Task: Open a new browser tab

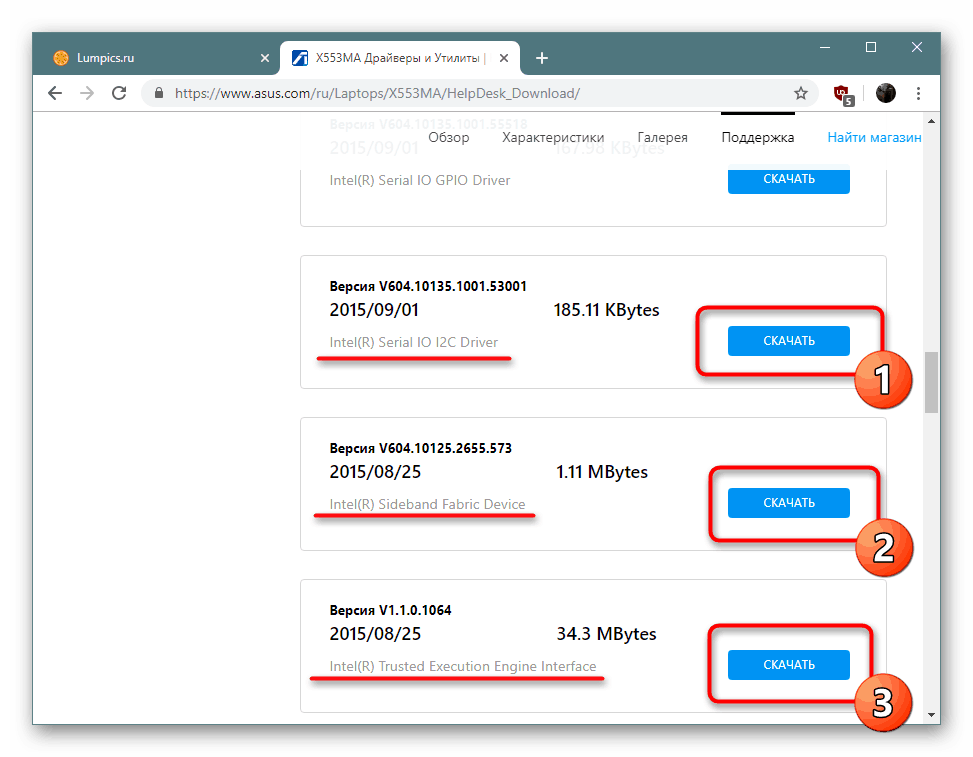Action: [x=542, y=58]
